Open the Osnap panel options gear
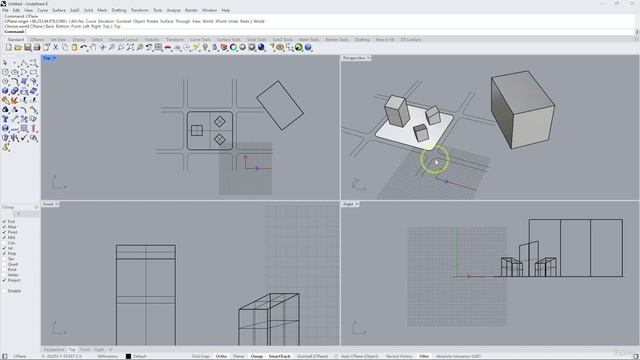 [x=36, y=207]
